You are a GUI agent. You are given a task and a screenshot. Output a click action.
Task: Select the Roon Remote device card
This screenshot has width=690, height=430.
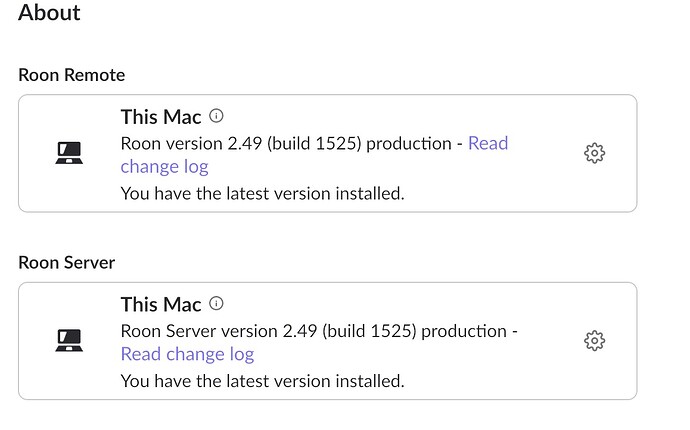[x=328, y=153]
